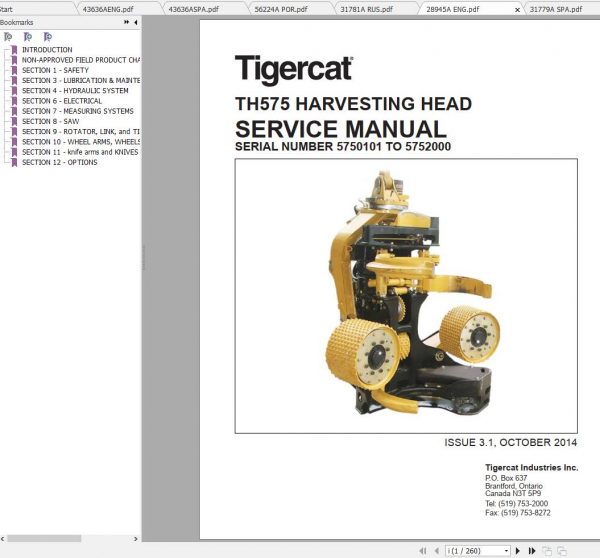Click the bookmark icon beside INTRODUCTION
Image resolution: width=600 pixels, height=558 pixels.
click(14, 50)
